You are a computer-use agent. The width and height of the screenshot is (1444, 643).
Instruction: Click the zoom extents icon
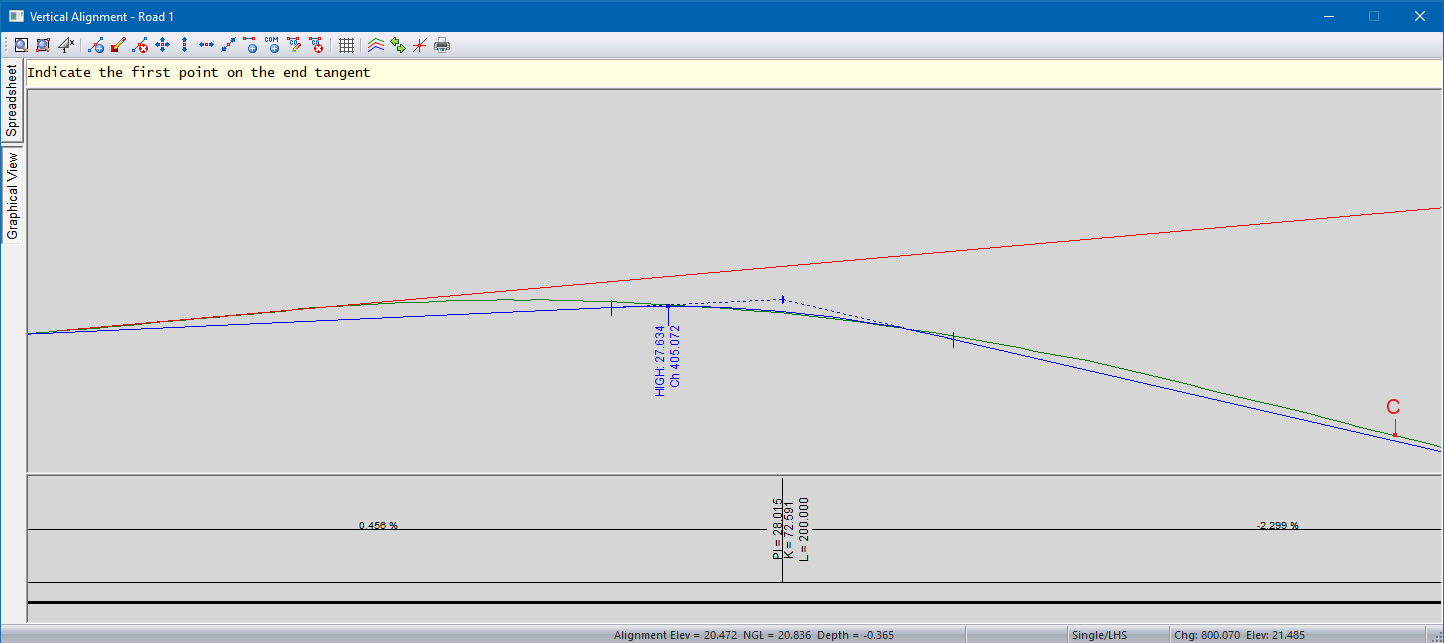(43, 45)
